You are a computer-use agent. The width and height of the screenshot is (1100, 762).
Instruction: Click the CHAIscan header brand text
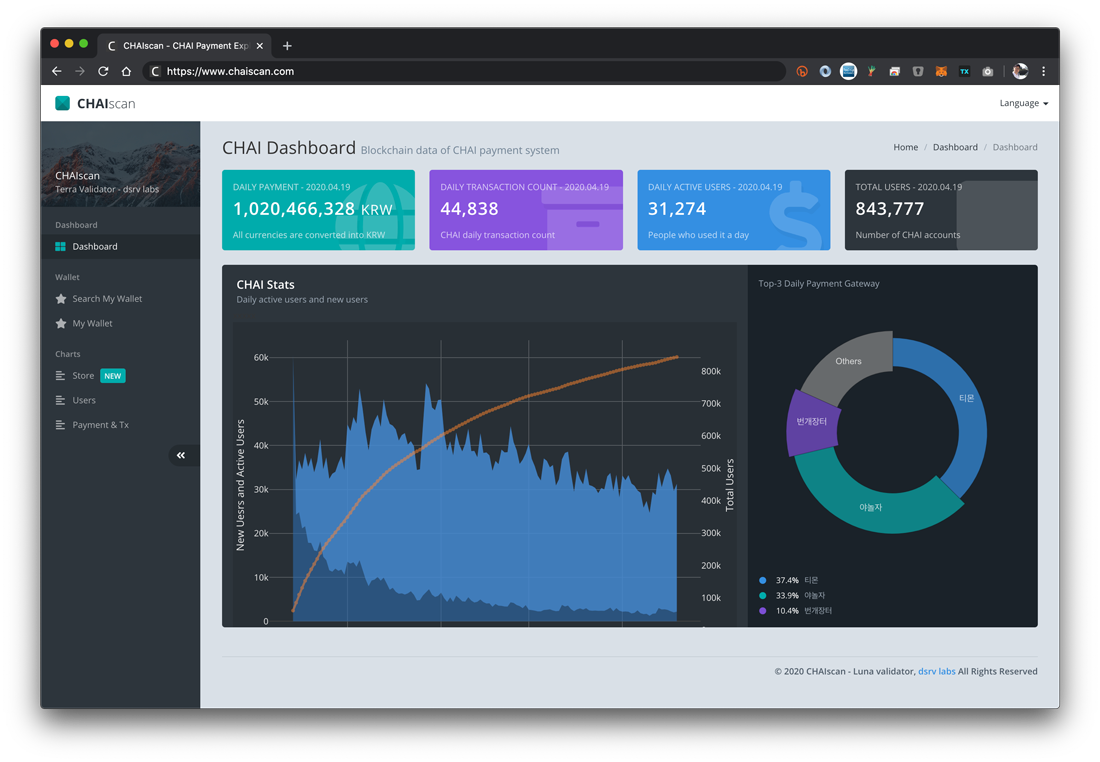coord(106,103)
